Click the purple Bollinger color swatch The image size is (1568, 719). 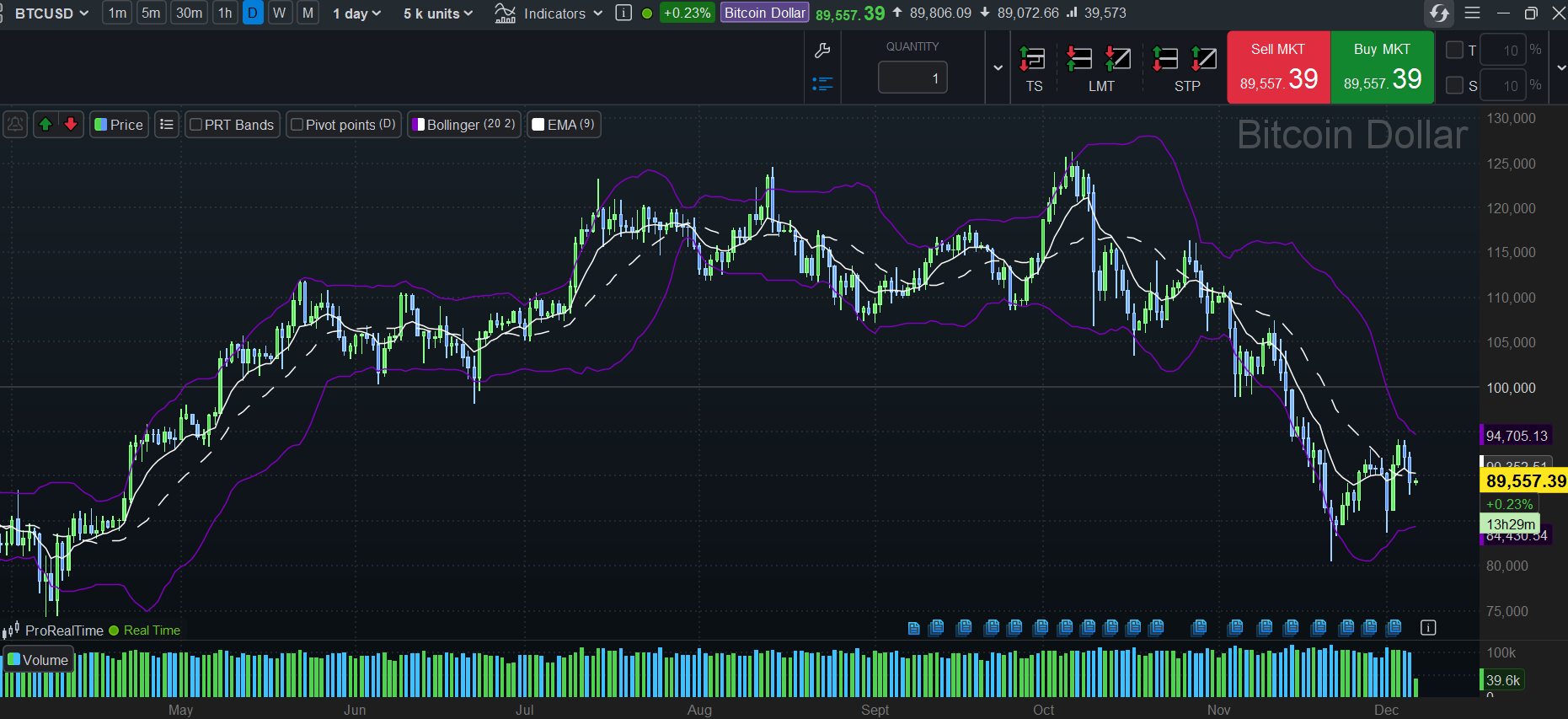click(x=419, y=125)
